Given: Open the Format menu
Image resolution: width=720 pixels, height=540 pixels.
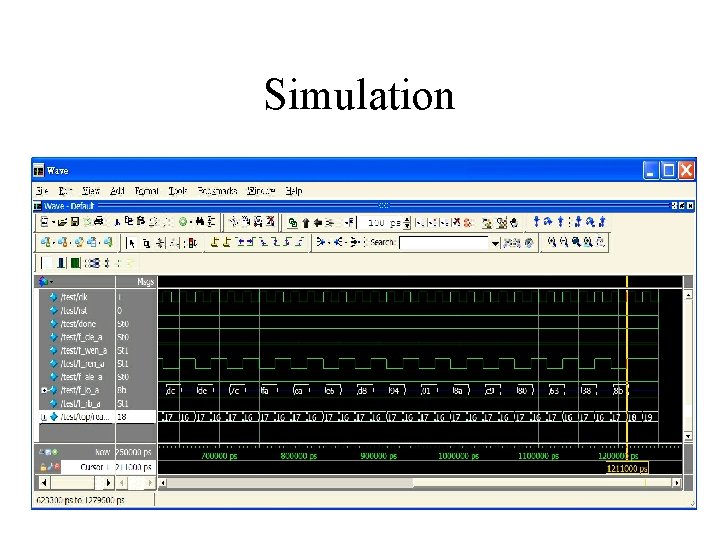Looking at the screenshot, I should click(x=146, y=191).
